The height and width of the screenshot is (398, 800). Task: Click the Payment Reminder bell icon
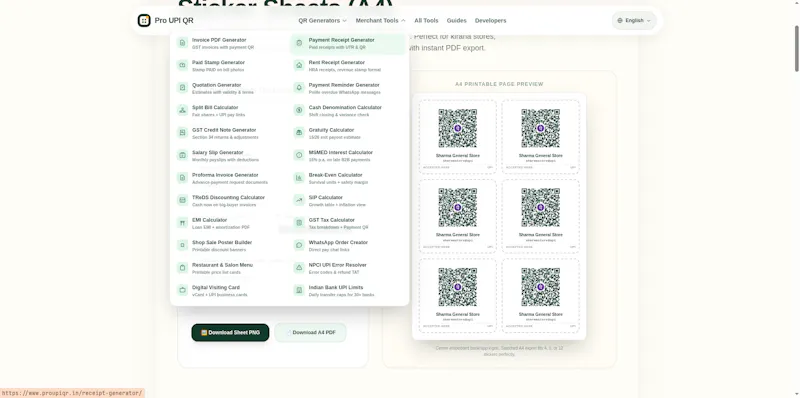(299, 88)
